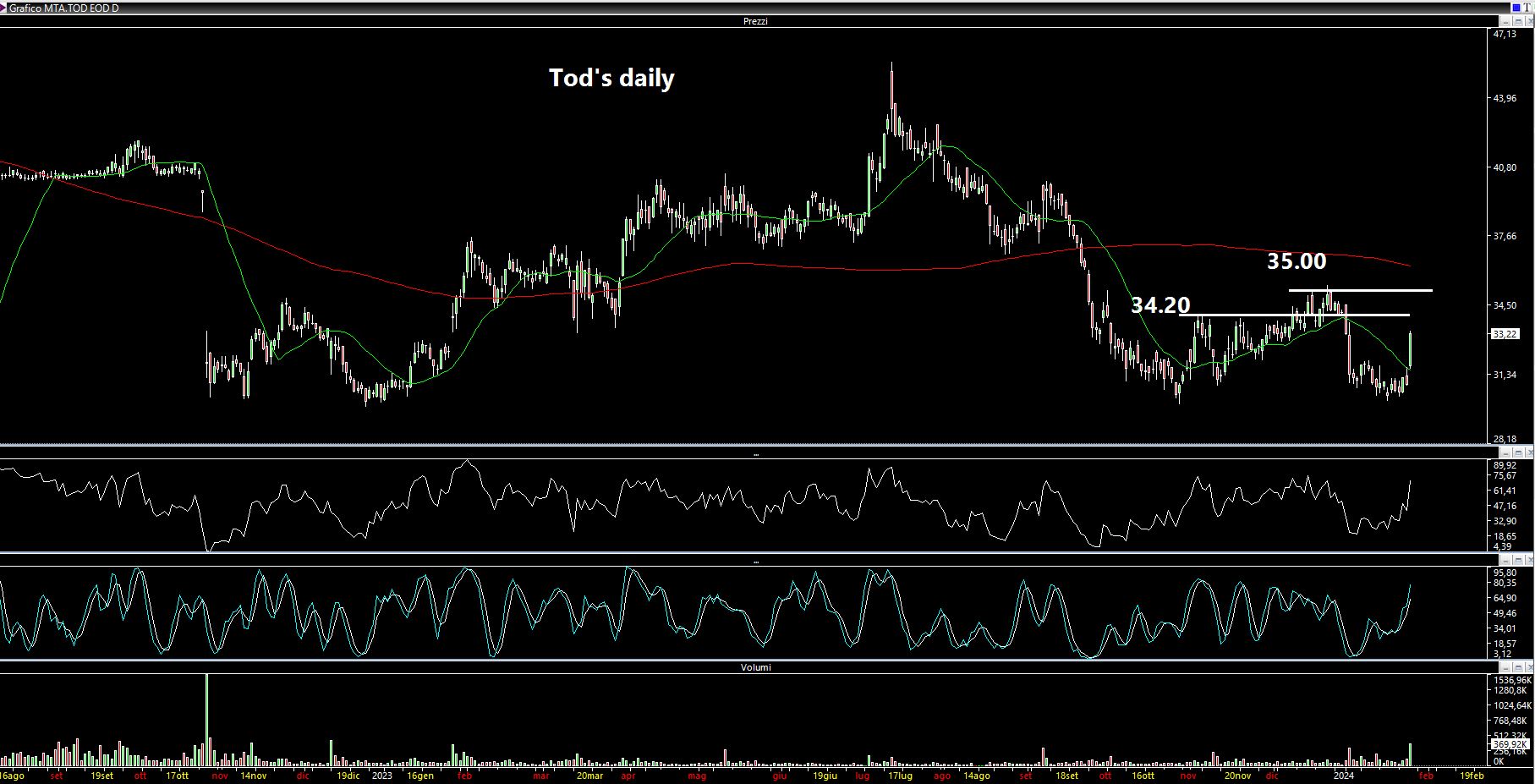This screenshot has height=784, width=1535.
Task: Click the 61,41 RSI axis value
Action: click(1505, 491)
